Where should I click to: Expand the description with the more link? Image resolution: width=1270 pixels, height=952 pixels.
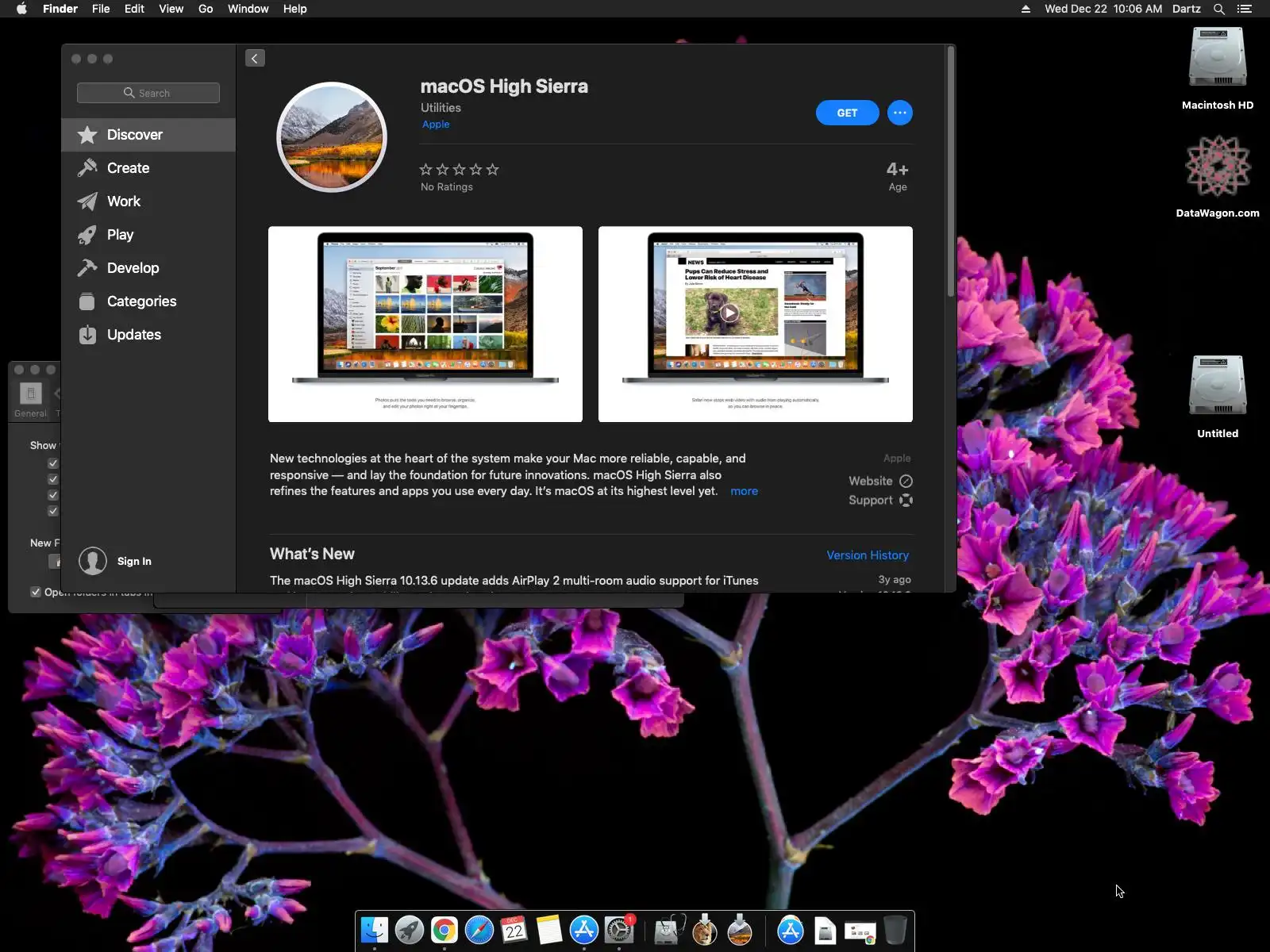[x=744, y=491]
